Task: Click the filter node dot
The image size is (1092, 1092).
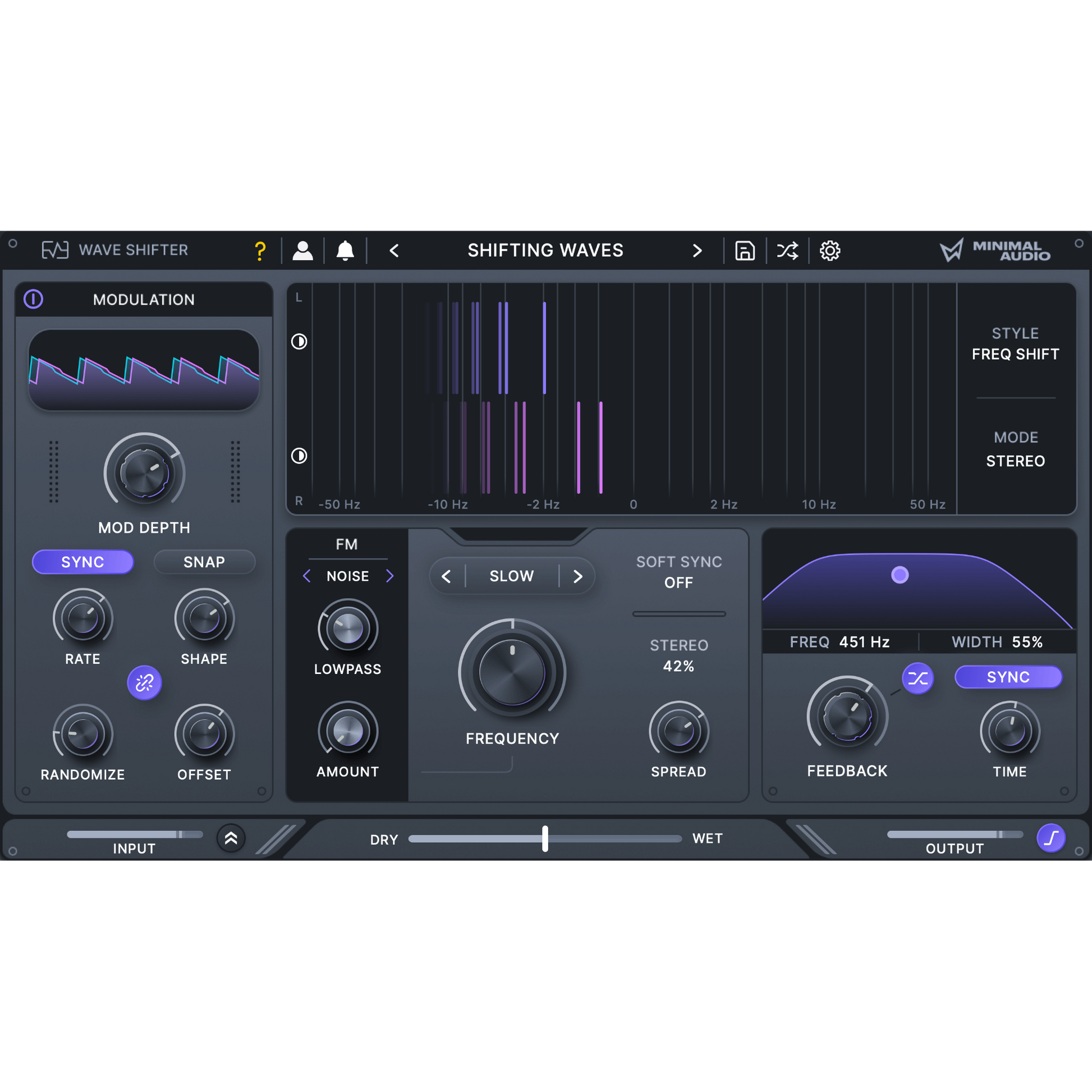Action: click(900, 575)
